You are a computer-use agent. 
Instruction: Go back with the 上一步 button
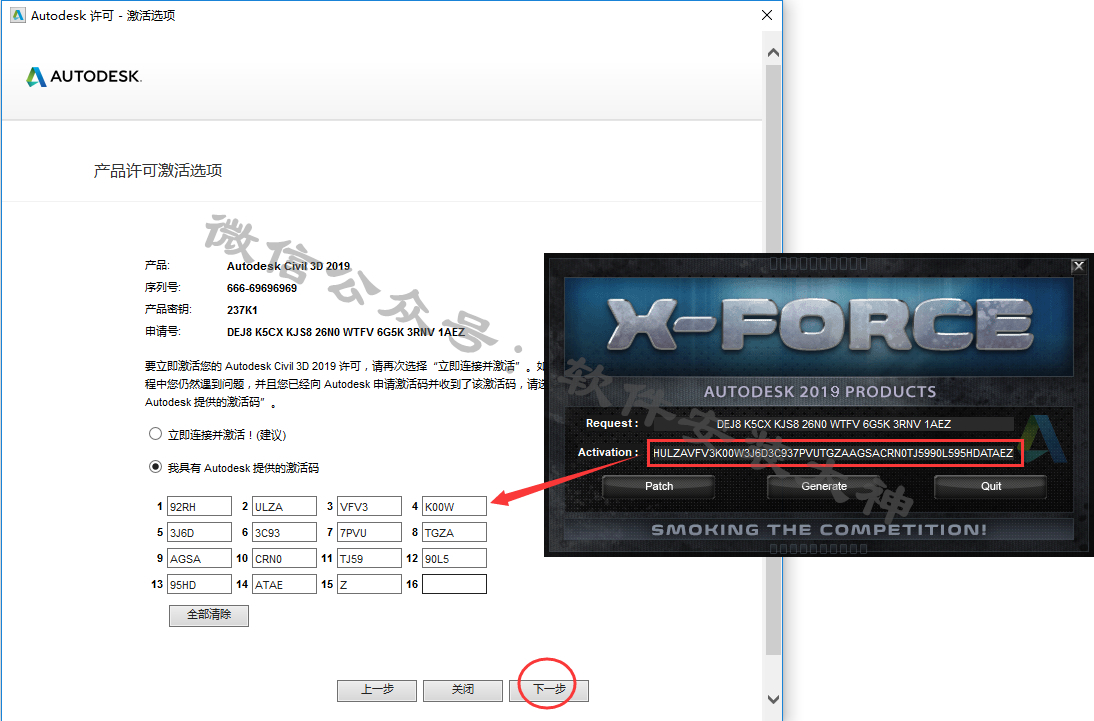[377, 690]
